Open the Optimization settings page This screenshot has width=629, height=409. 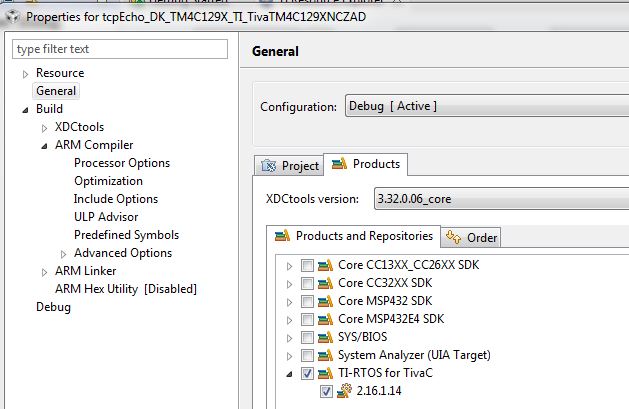(x=108, y=181)
